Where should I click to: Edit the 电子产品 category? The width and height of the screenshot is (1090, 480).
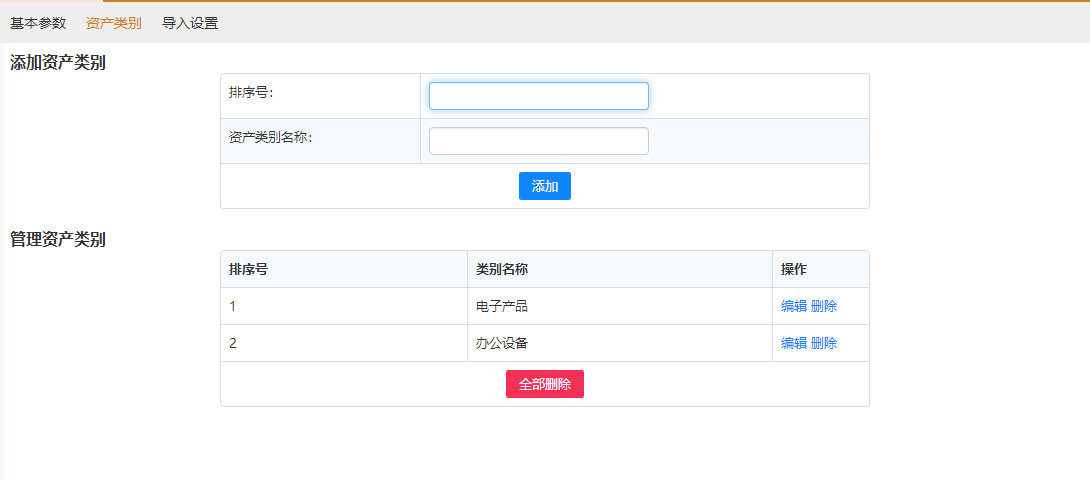793,306
